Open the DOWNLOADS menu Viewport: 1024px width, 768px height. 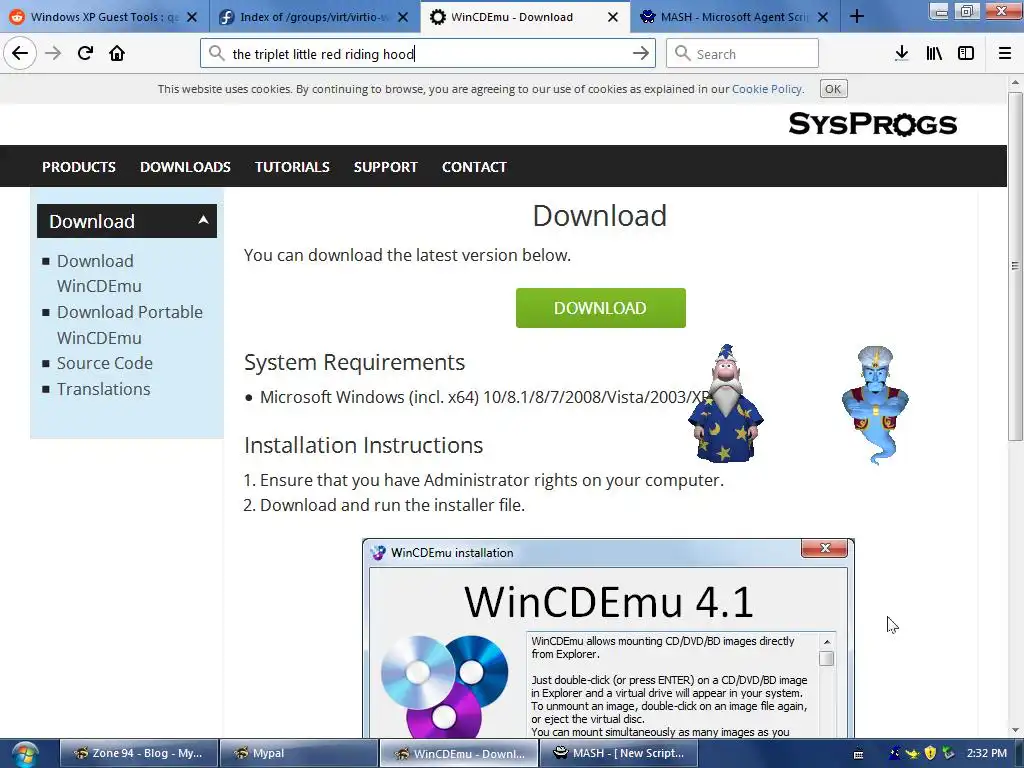185,167
